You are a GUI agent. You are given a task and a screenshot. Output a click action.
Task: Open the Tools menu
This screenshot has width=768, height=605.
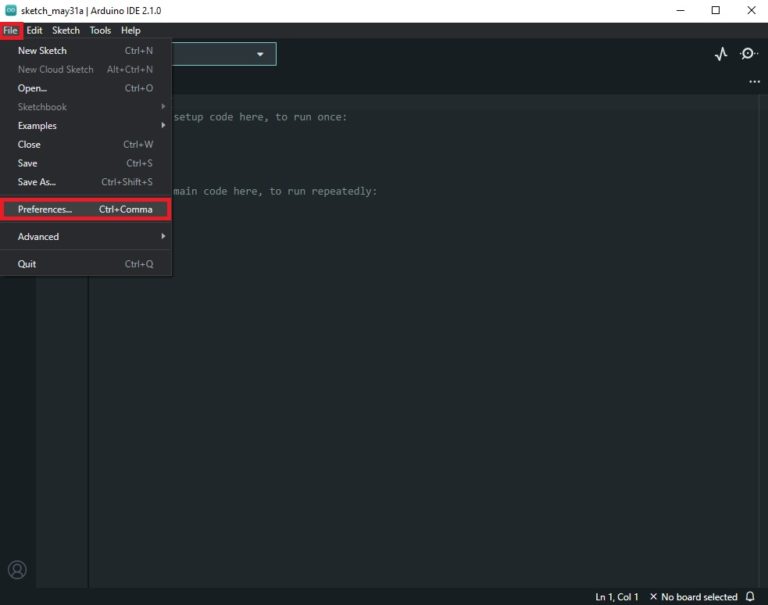[100, 31]
